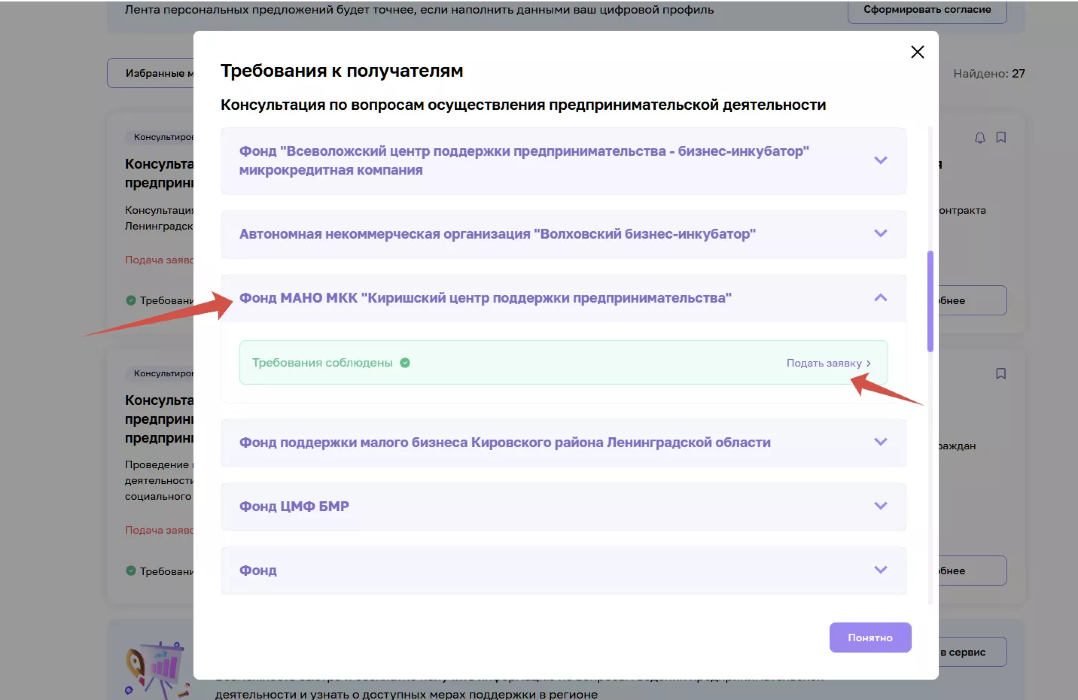Select the Киришский центр поддержки title text
The width and height of the screenshot is (1078, 700).
(485, 298)
